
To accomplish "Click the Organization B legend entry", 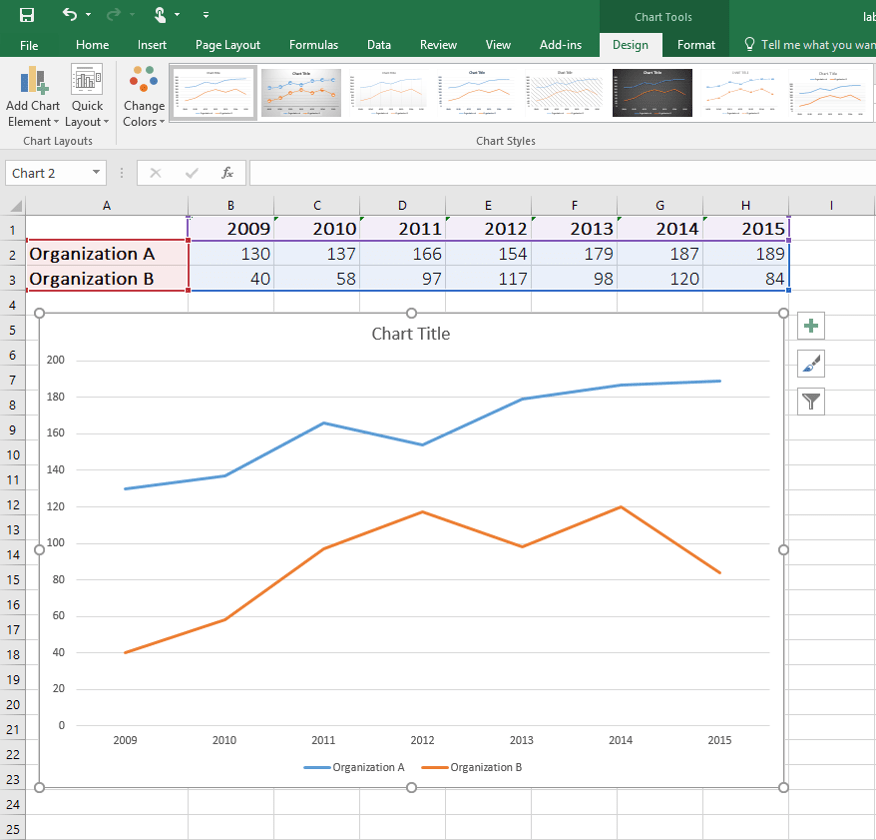I will pos(472,767).
